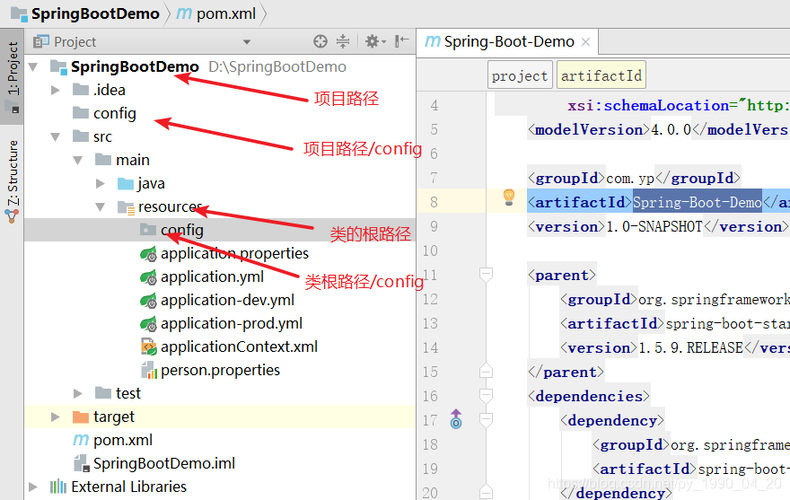The image size is (790, 500).
Task: Click the SpringBootDemo breadcrumb project icon
Action: point(19,14)
